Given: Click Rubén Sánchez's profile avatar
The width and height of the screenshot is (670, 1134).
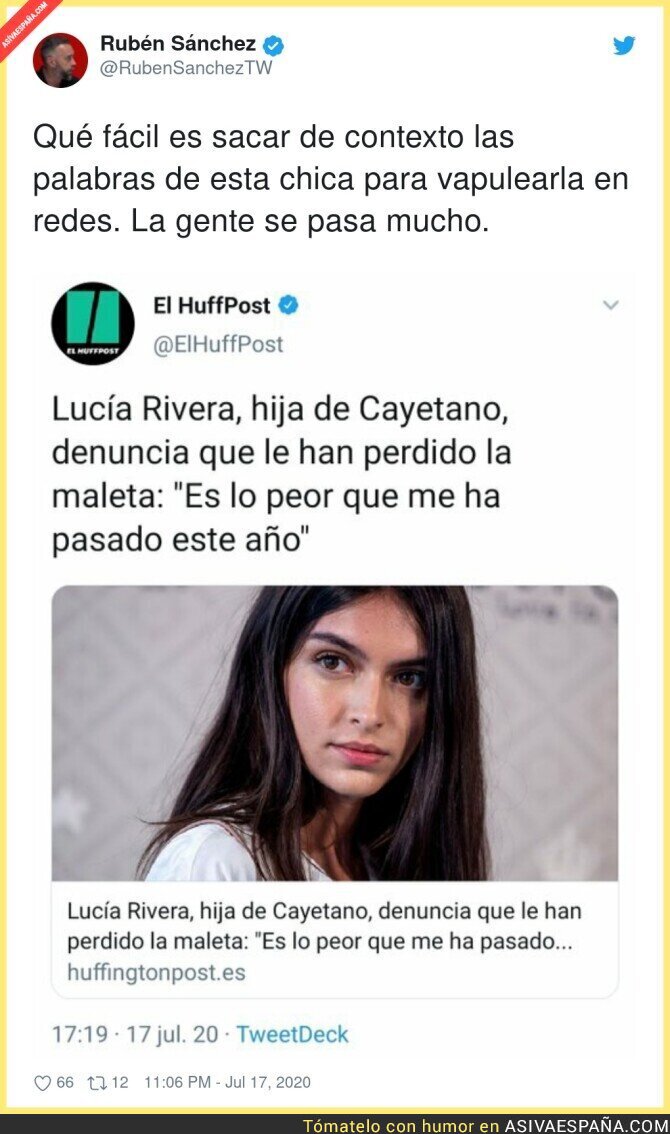Looking at the screenshot, I should point(60,60).
